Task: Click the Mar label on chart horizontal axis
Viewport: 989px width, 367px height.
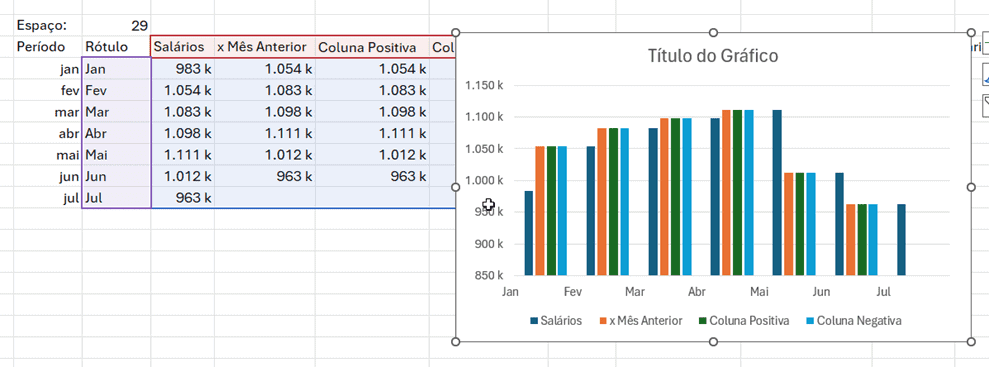Action: click(635, 292)
